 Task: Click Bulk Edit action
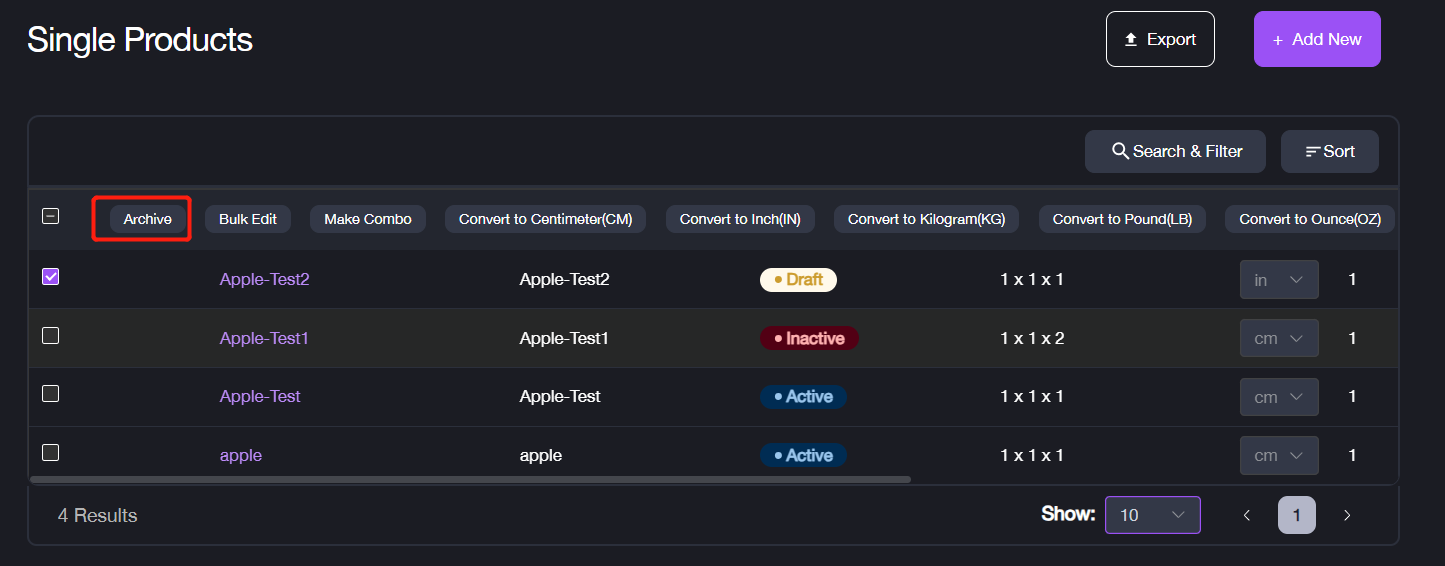click(248, 219)
